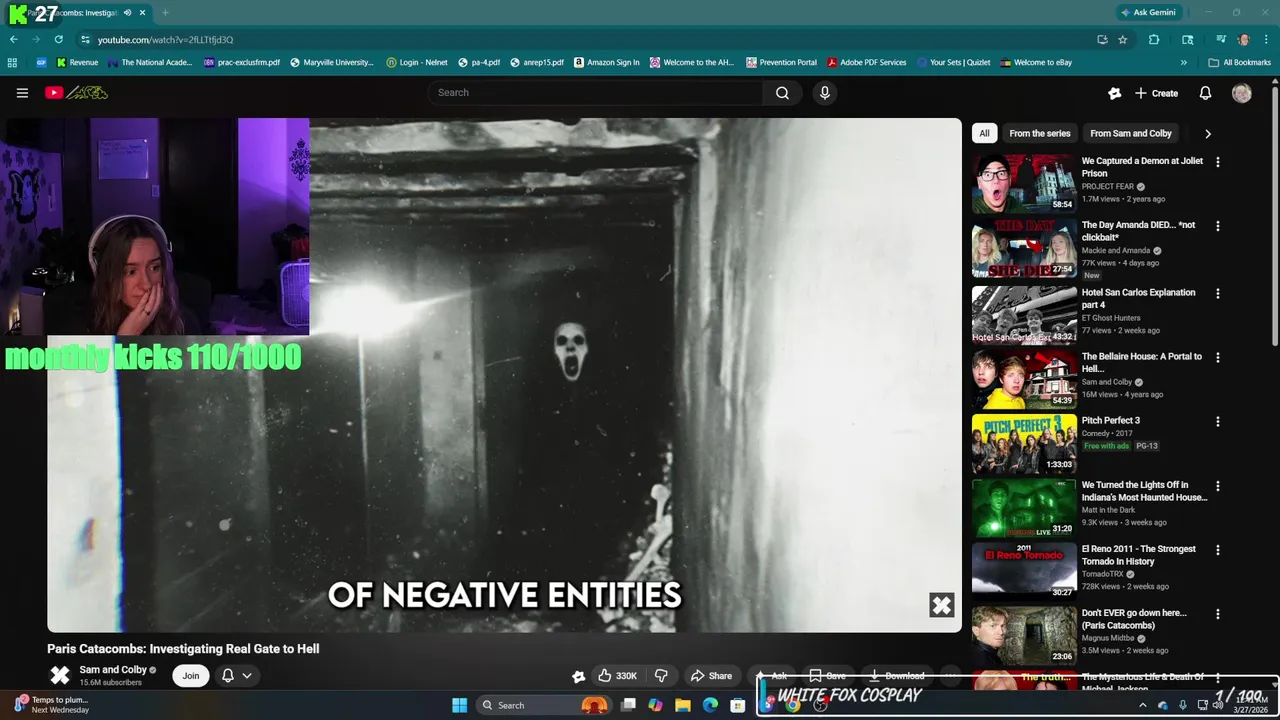Click the channel watermark on video player

coord(941,605)
